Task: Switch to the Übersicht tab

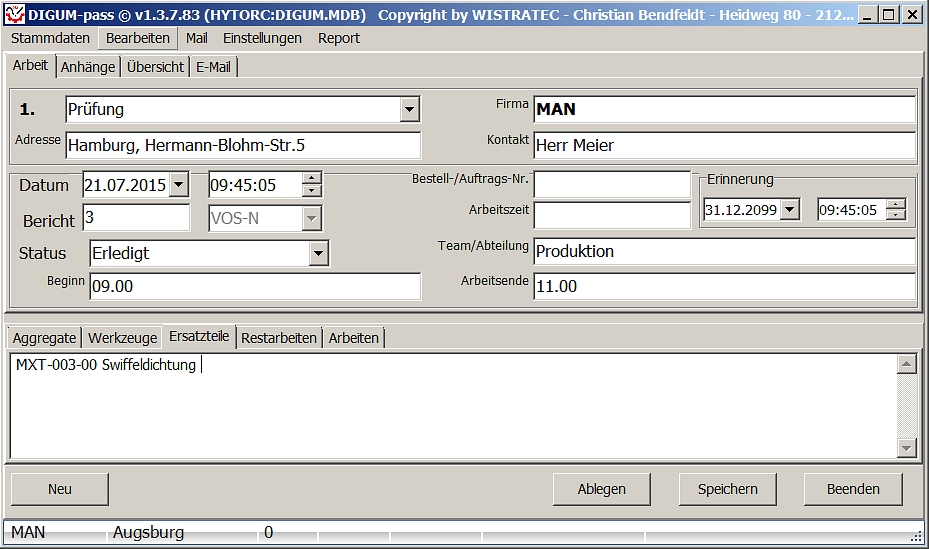Action: pos(155,67)
